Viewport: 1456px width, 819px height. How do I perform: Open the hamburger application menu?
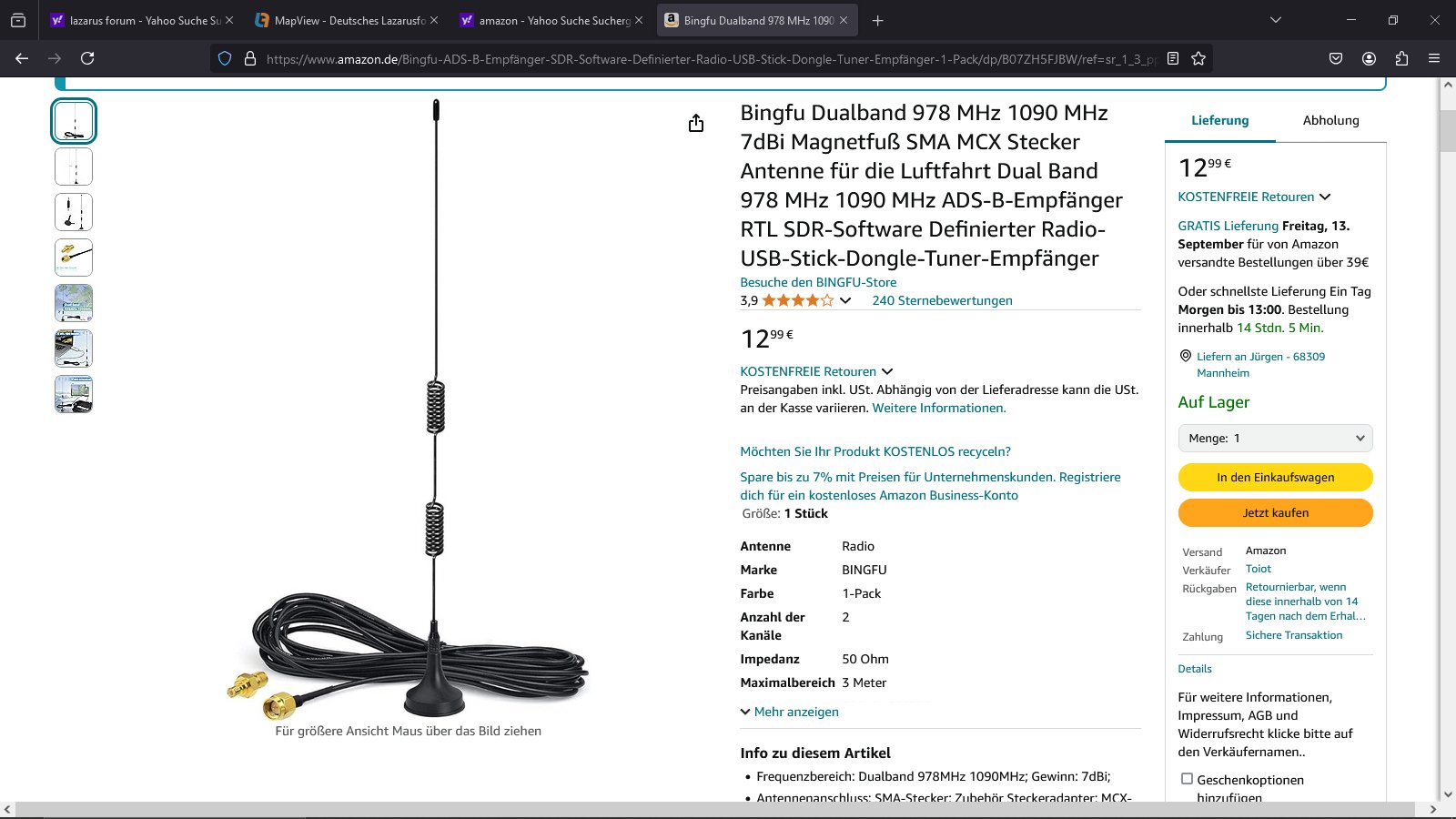[1434, 58]
